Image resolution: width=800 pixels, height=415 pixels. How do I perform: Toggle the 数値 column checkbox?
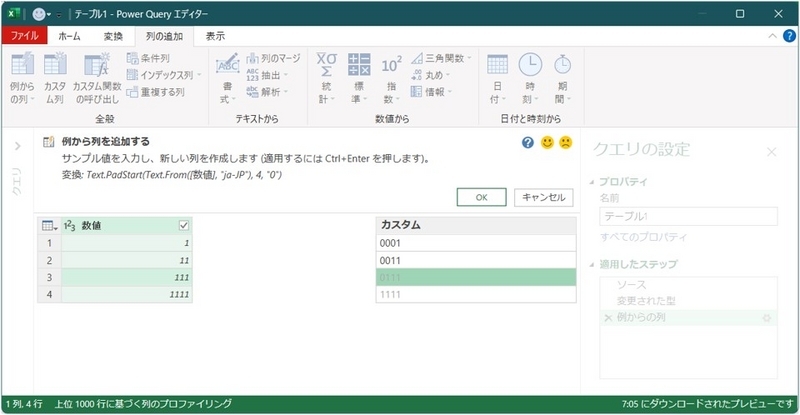[x=184, y=225]
